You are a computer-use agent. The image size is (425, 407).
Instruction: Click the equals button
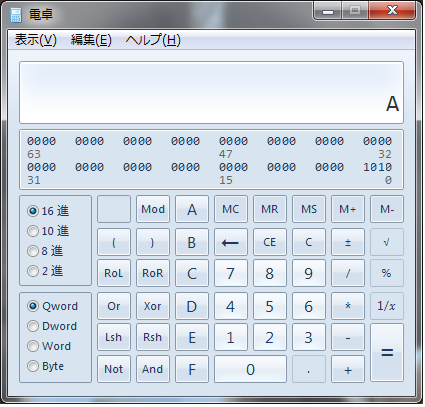(387, 353)
